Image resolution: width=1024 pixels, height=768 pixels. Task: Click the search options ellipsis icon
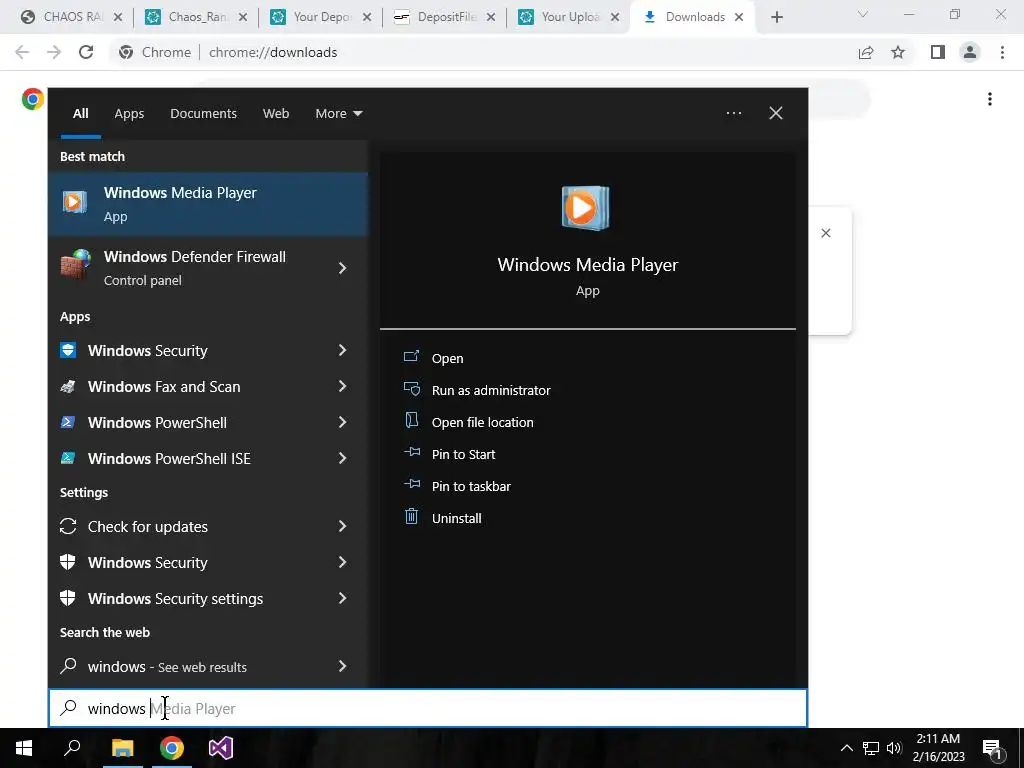(x=733, y=113)
